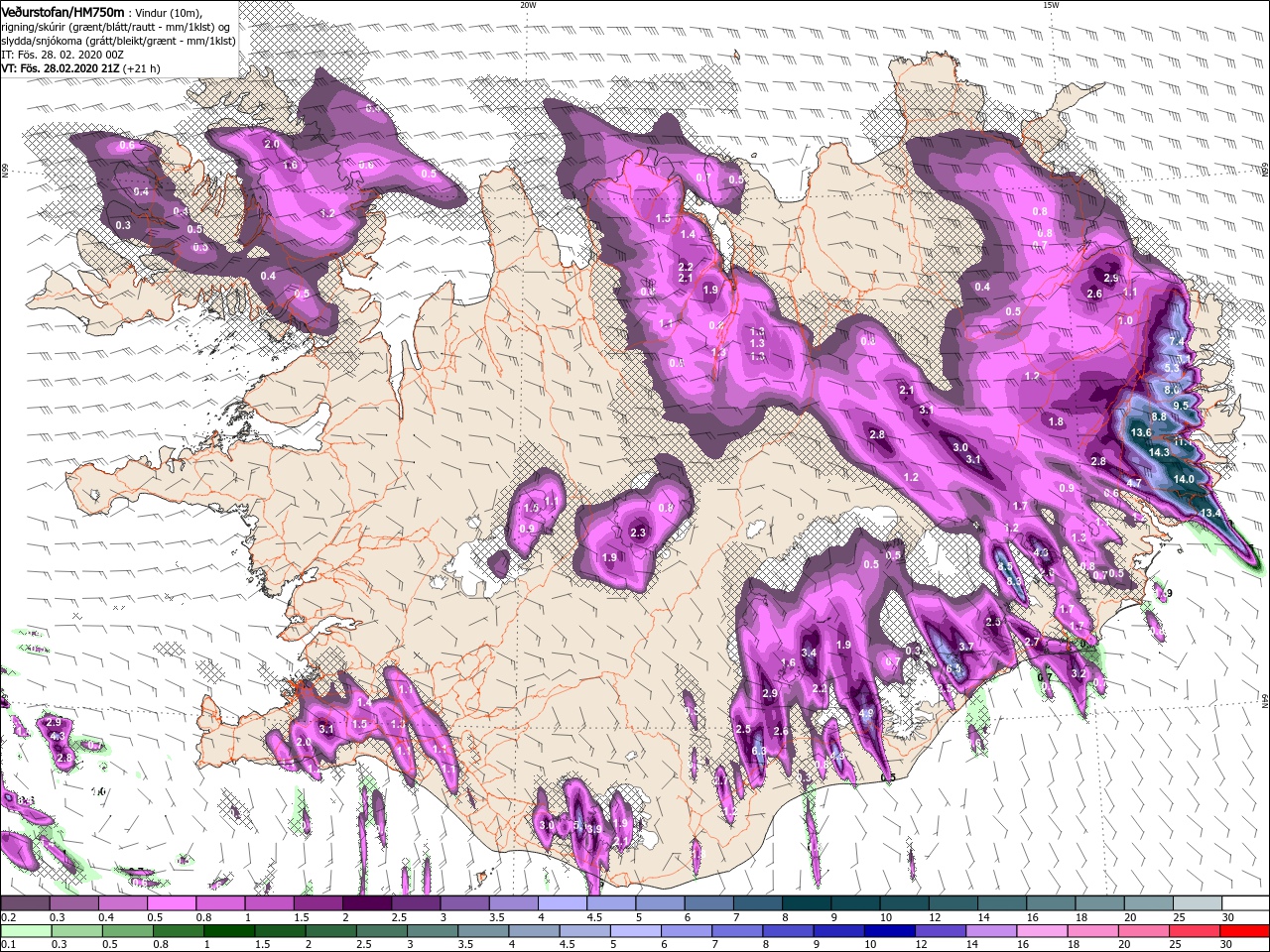Click the 8.8 precipitation value on the map
The width and height of the screenshot is (1270, 952).
point(1158,417)
